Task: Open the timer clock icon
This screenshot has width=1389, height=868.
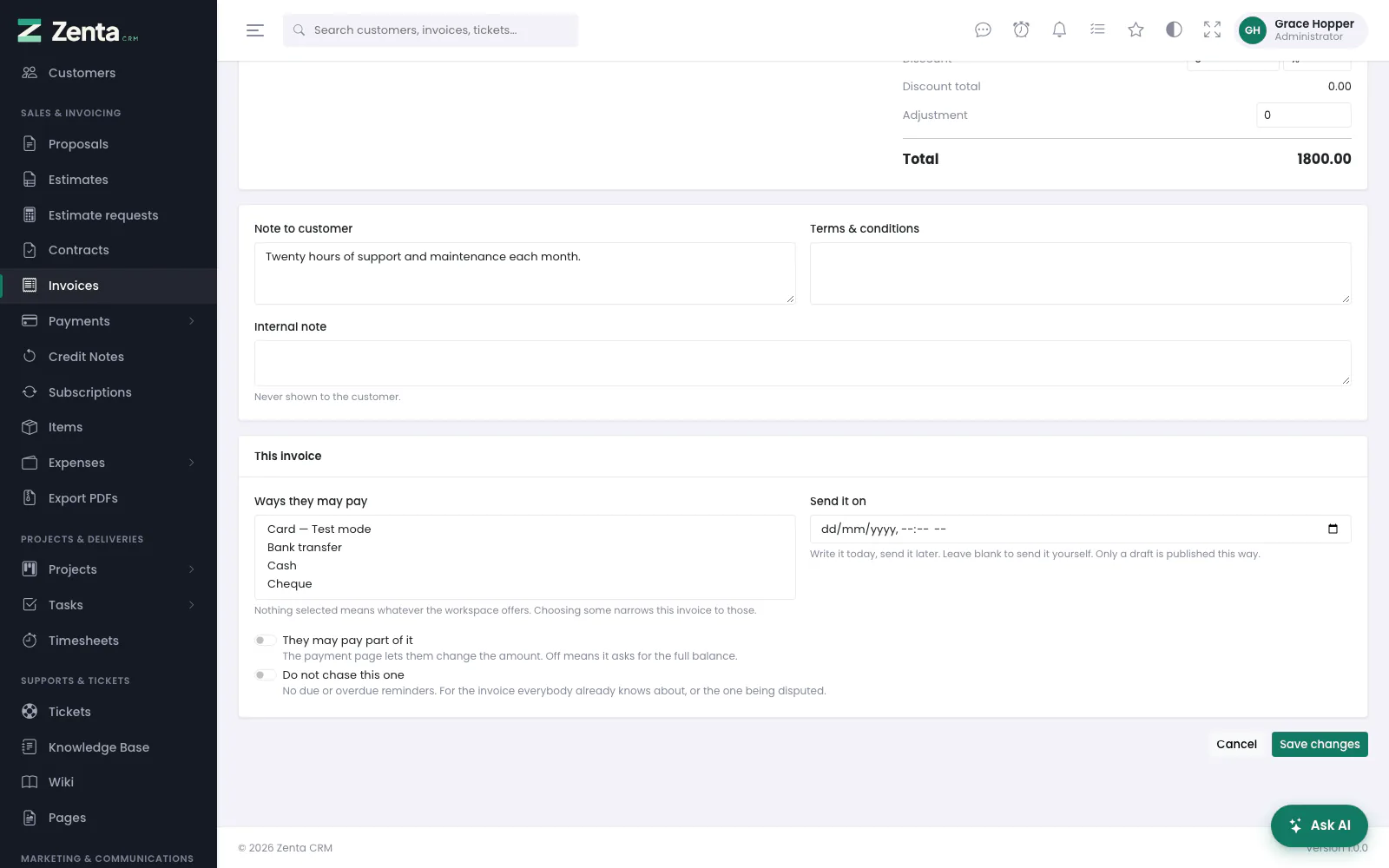Action: [1021, 30]
